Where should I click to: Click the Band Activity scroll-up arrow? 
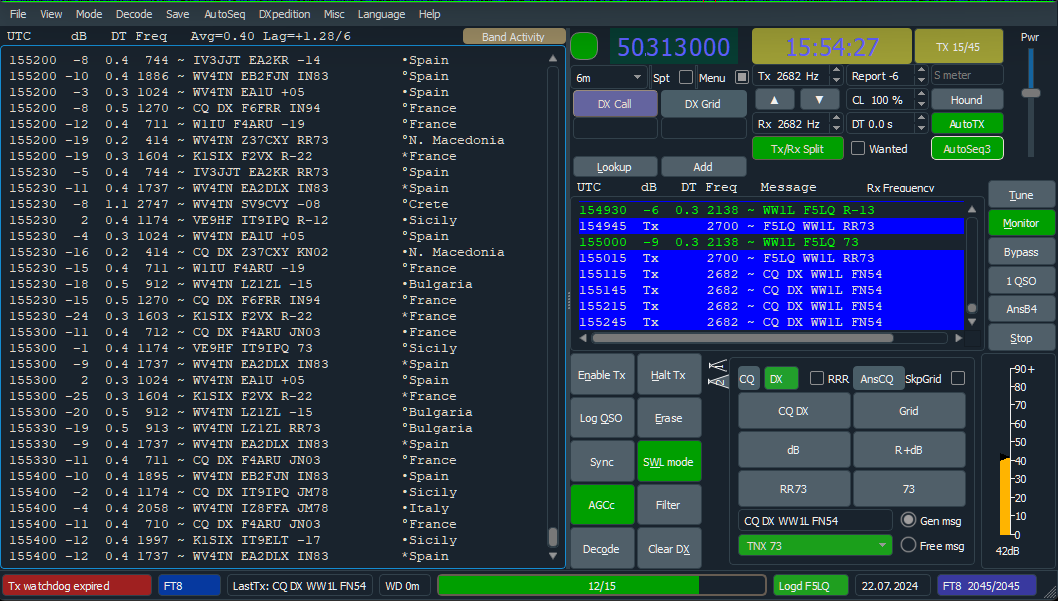point(553,59)
